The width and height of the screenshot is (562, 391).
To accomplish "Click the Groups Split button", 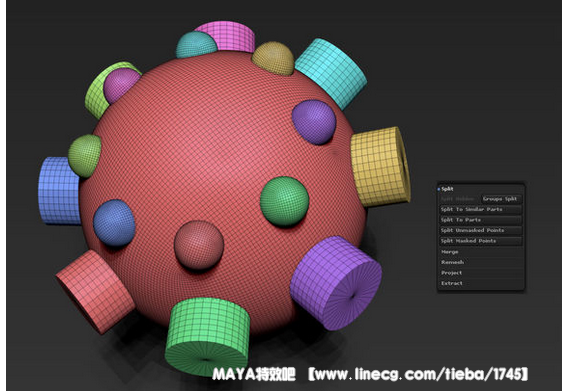I will click(x=500, y=199).
